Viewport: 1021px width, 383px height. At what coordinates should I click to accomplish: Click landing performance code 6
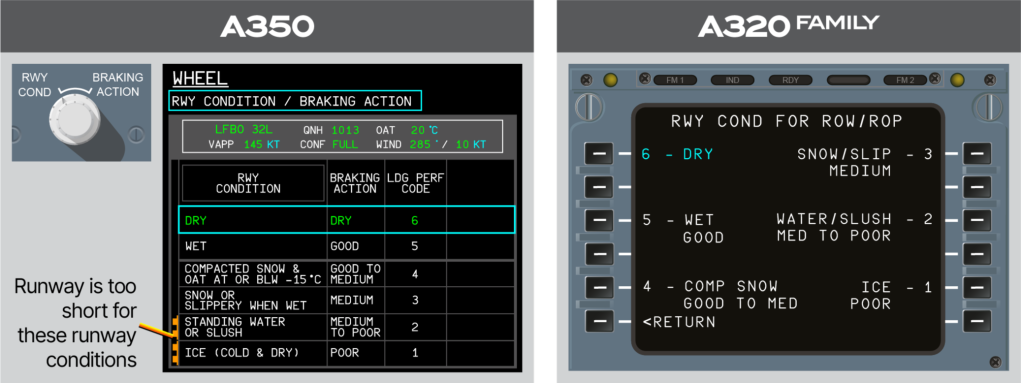[415, 221]
